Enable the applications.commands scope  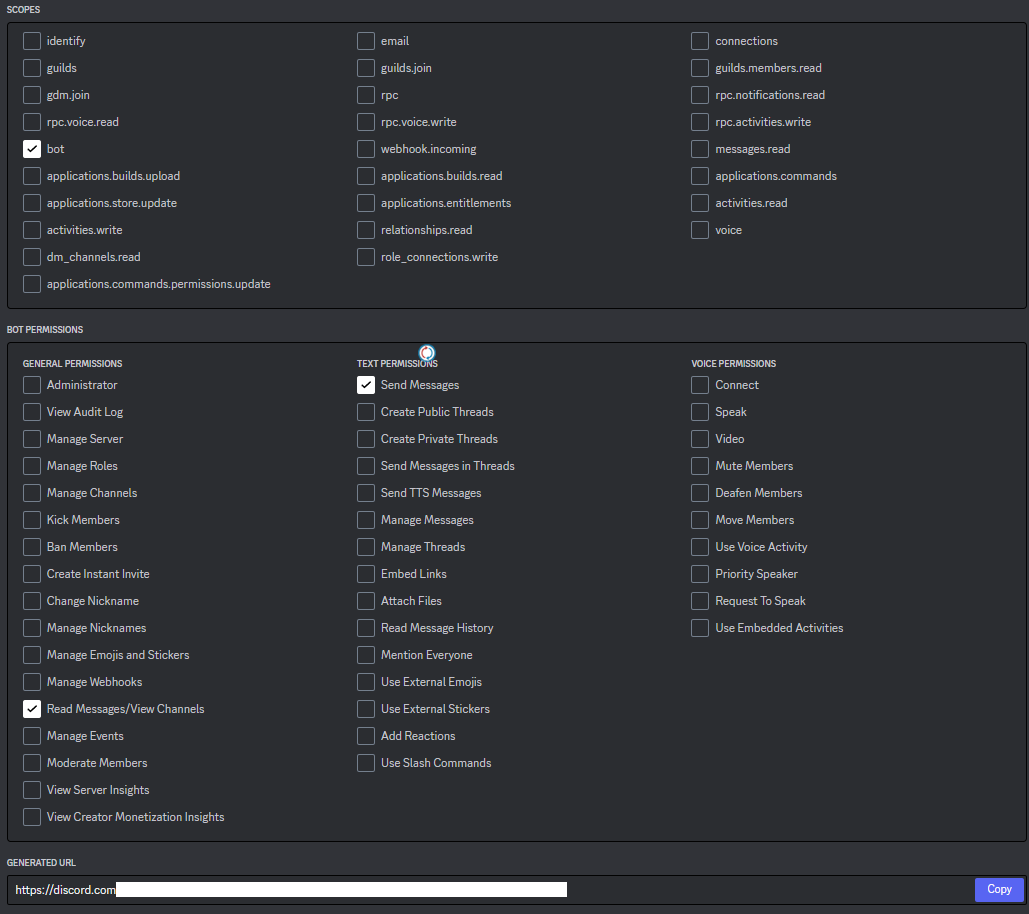coord(700,176)
